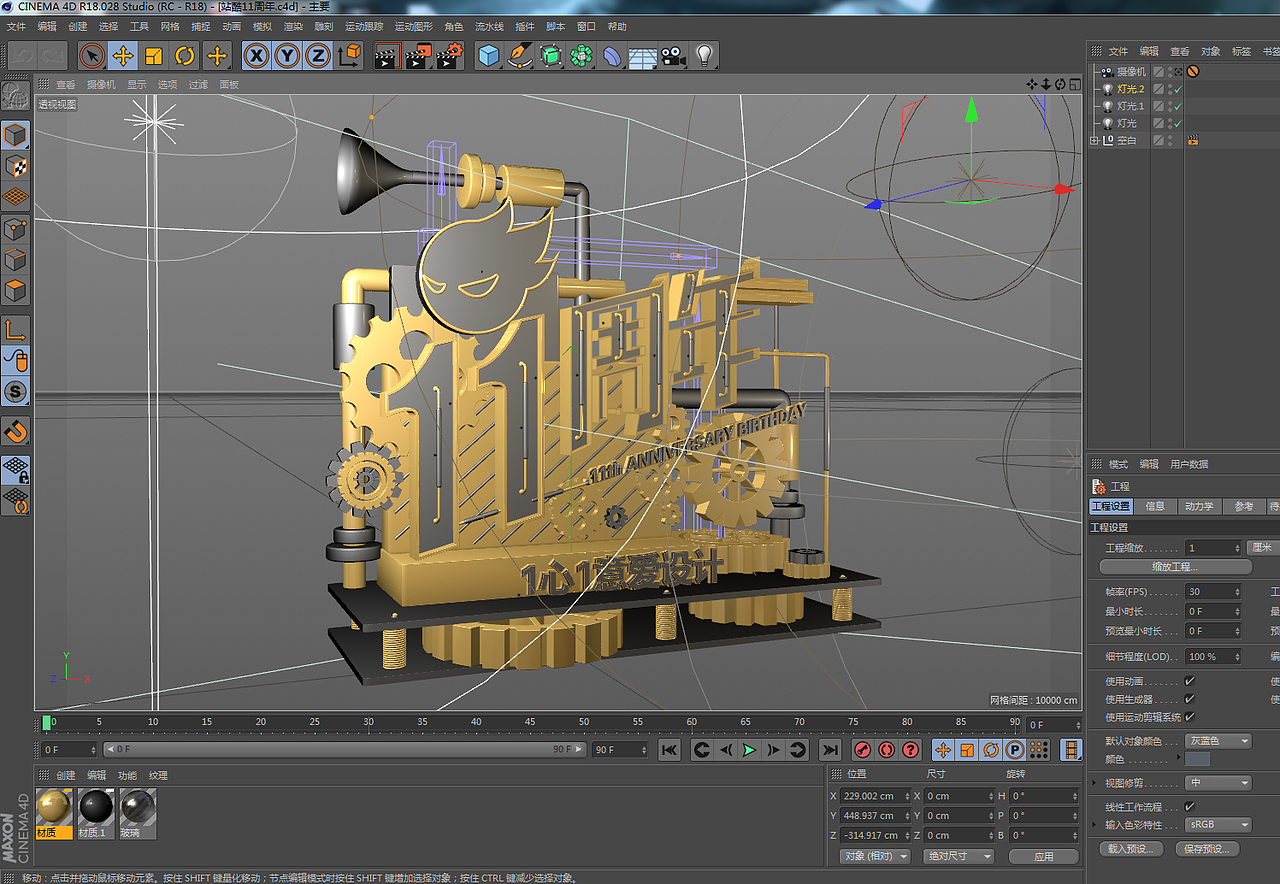Image resolution: width=1280 pixels, height=884 pixels.
Task: Toggle the 线性工作流程 checkbox
Action: pyautogui.click(x=1190, y=806)
